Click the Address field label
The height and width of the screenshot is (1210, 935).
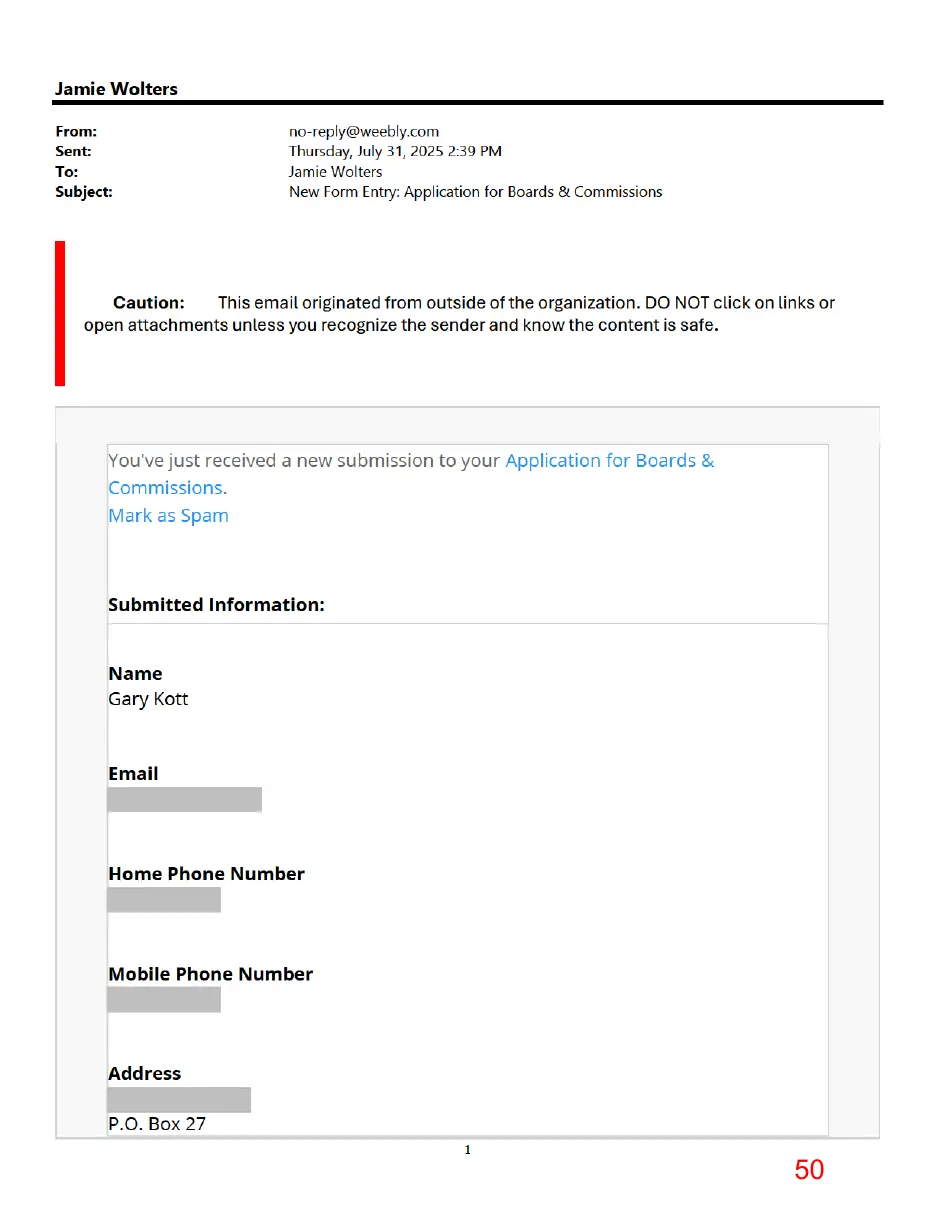point(145,1074)
